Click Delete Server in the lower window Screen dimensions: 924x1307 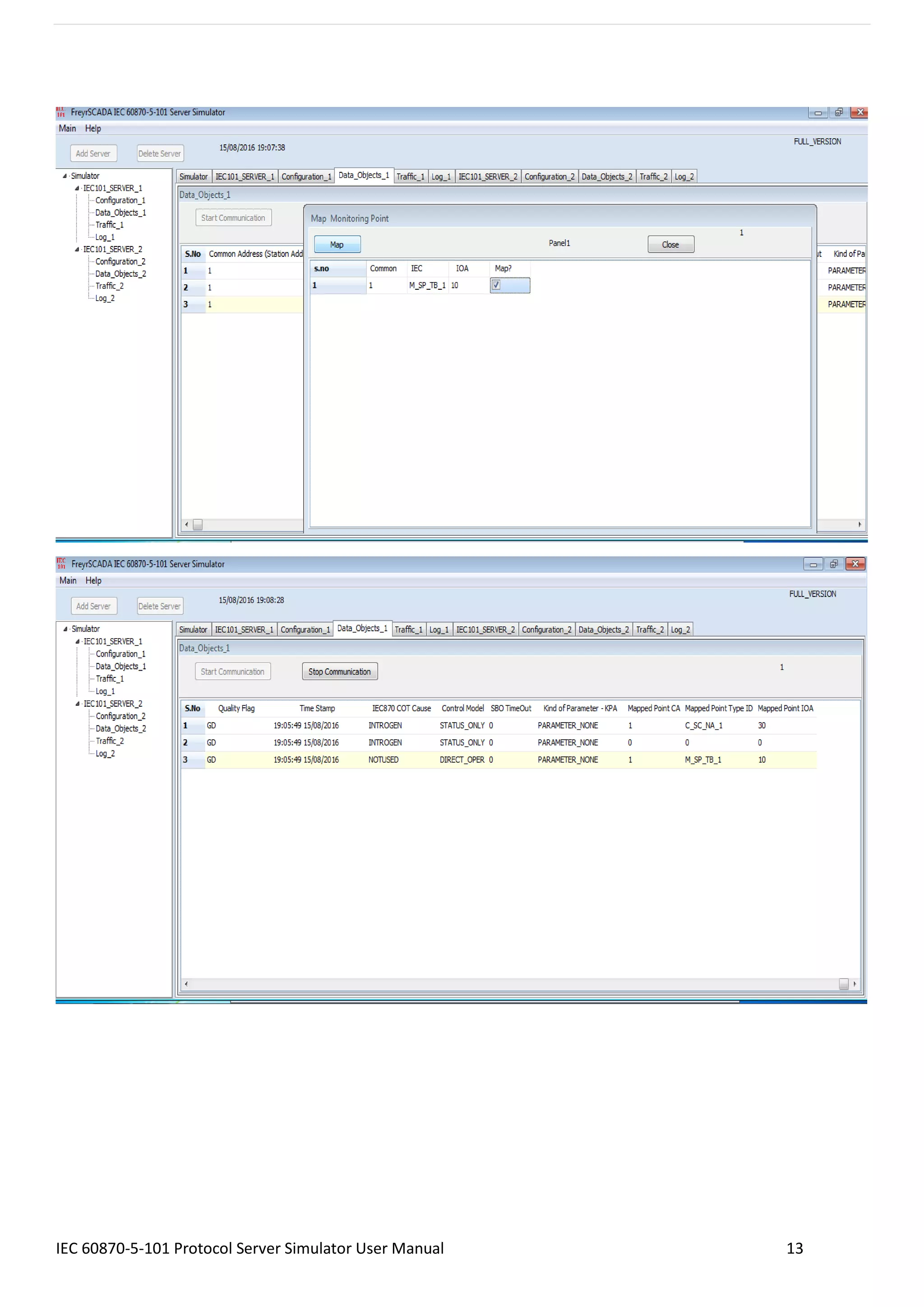(160, 606)
